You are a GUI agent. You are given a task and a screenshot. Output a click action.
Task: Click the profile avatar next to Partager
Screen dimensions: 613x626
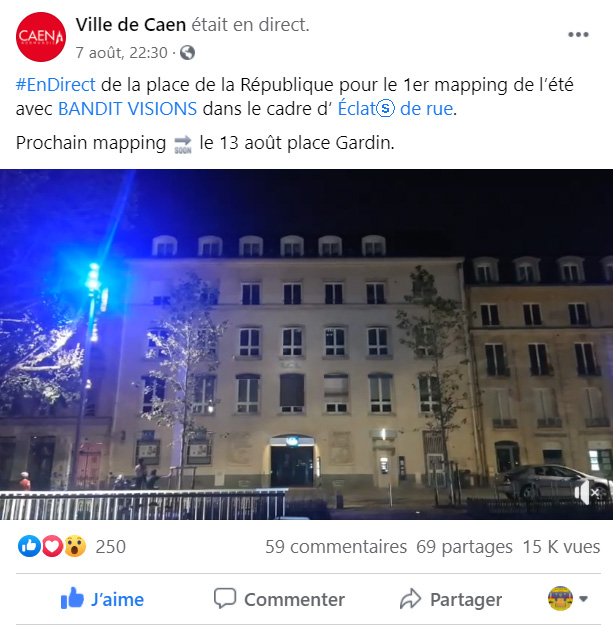(560, 598)
